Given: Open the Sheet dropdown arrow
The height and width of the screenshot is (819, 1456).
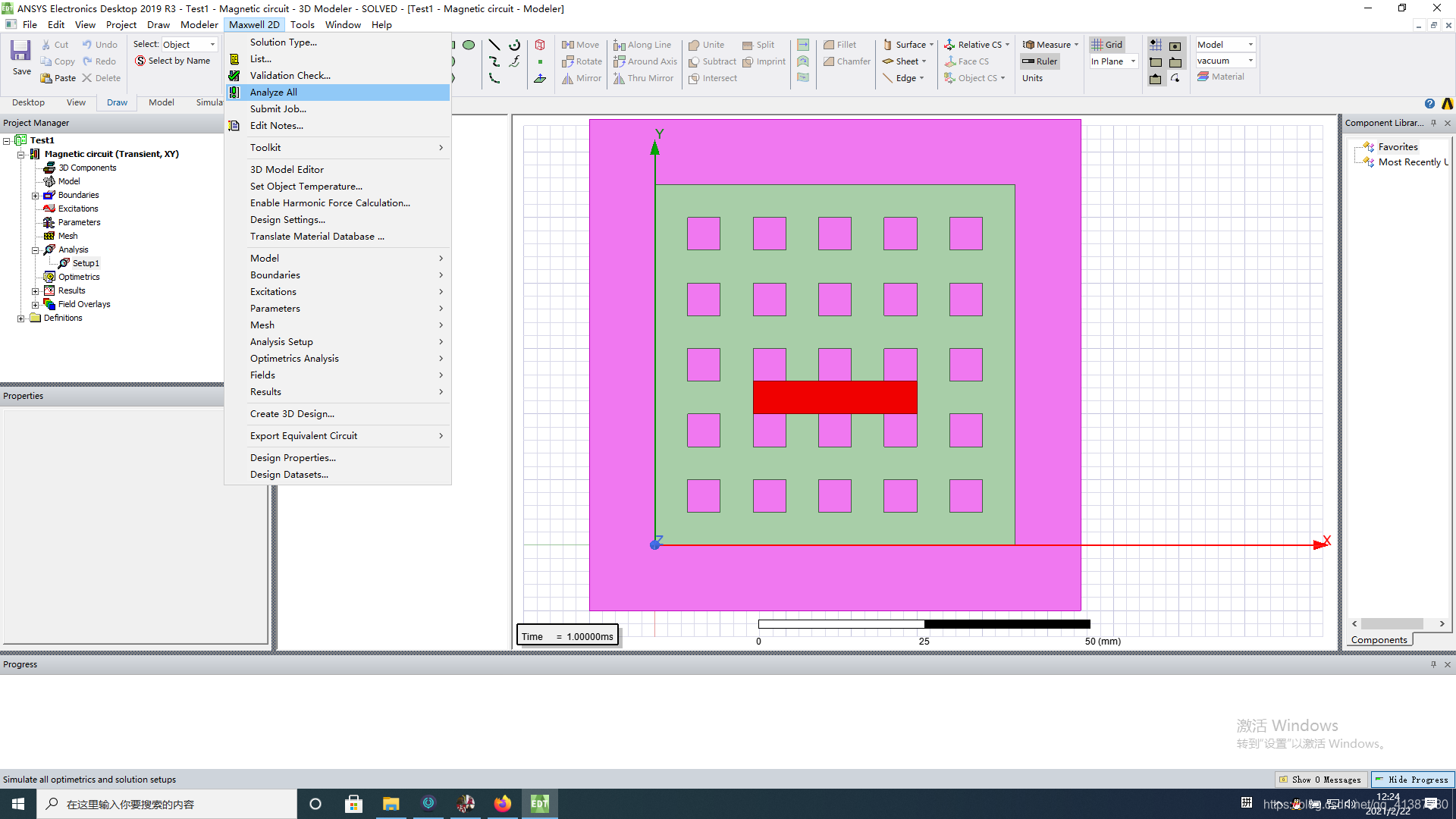Looking at the screenshot, I should click(924, 61).
